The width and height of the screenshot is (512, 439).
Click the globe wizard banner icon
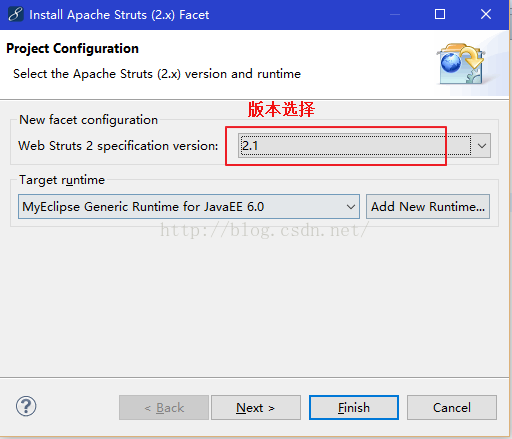pyautogui.click(x=460, y=64)
